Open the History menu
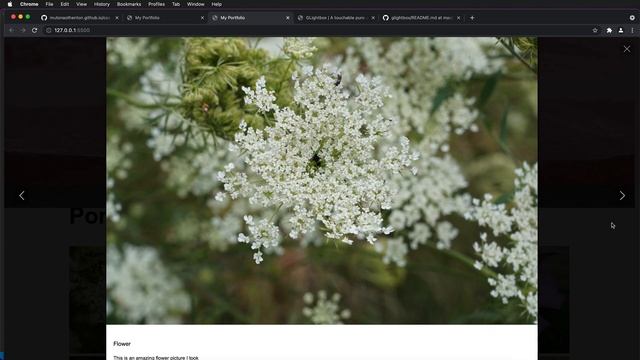640x360 pixels. click(x=102, y=4)
